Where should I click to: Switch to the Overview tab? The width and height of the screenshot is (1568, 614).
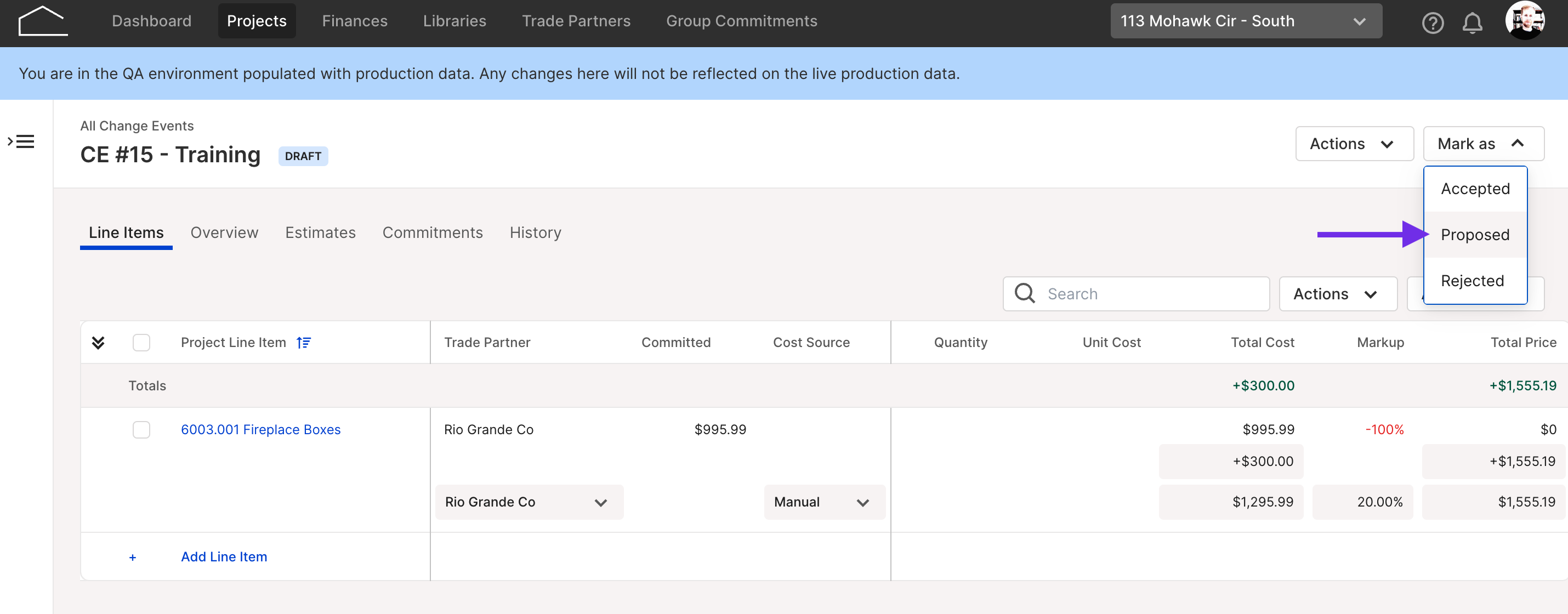click(x=224, y=232)
